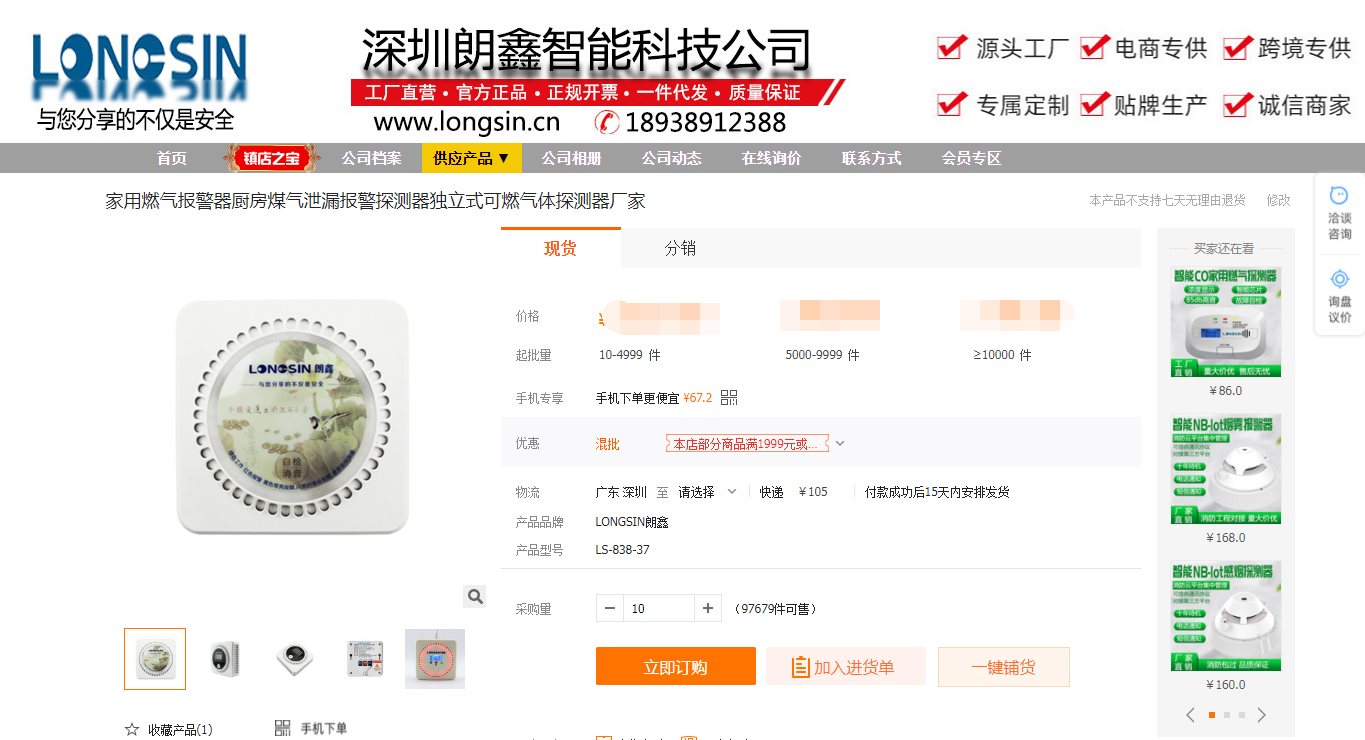
Task: Expand the 优惠 promotion chevron
Action: (x=840, y=443)
